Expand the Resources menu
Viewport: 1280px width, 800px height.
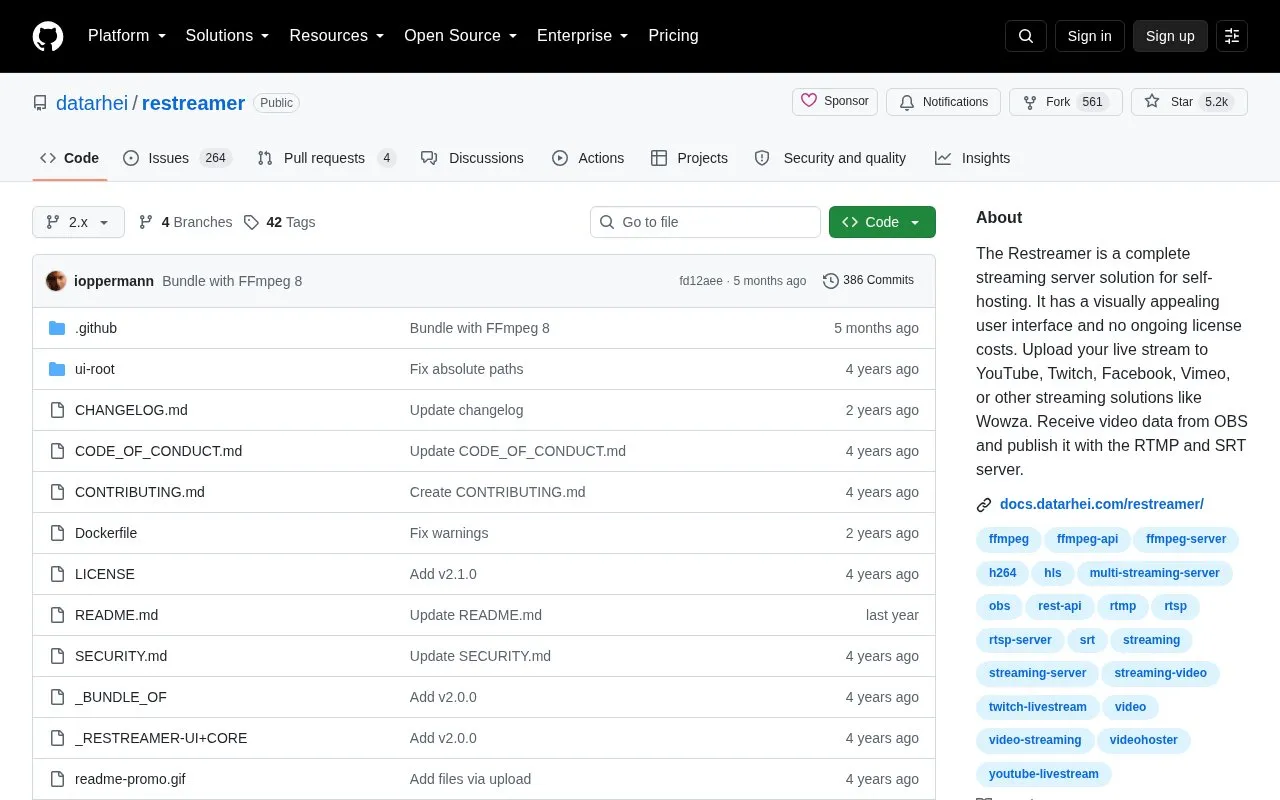(337, 36)
